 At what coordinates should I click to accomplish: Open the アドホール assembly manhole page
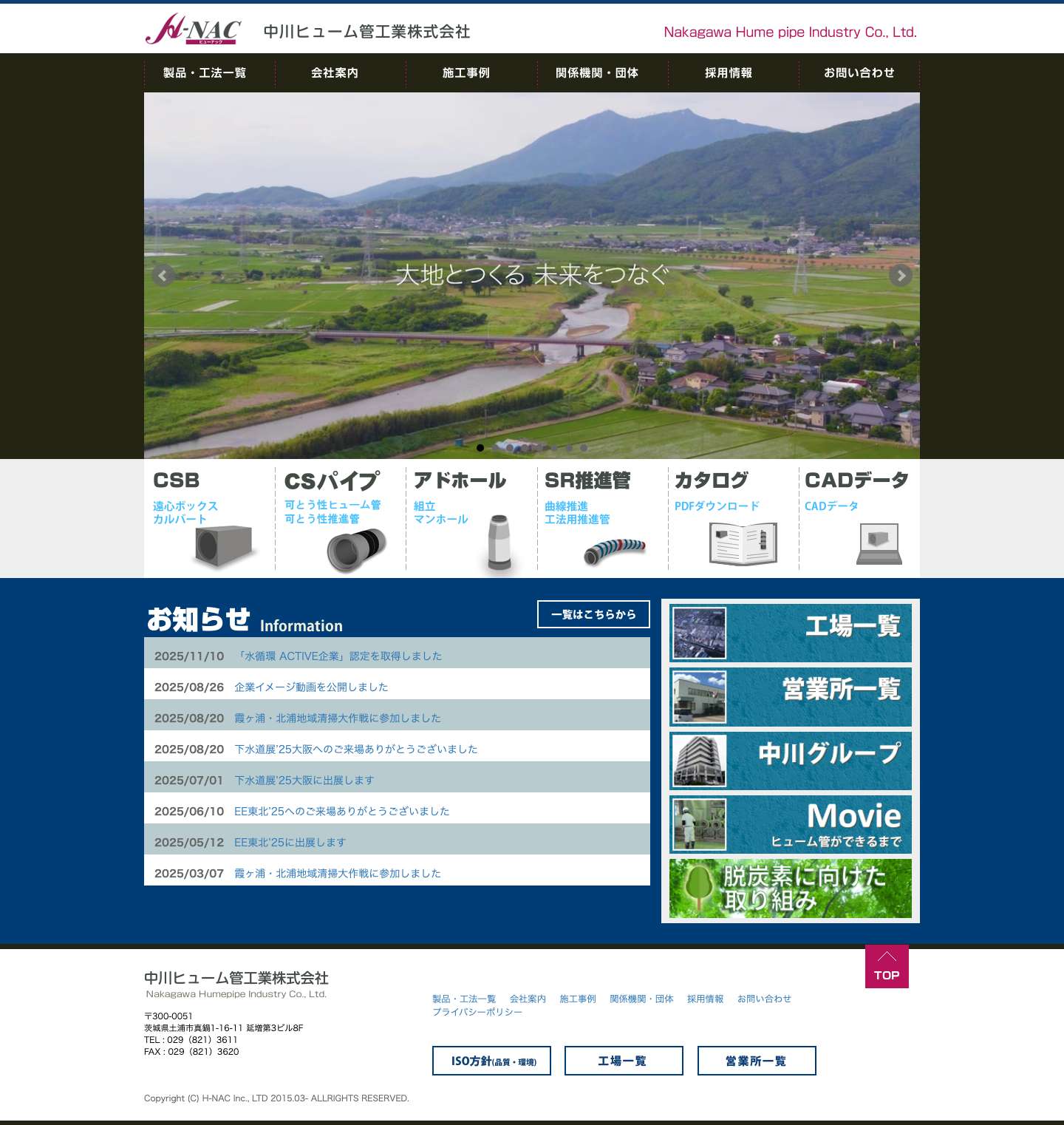497,543
